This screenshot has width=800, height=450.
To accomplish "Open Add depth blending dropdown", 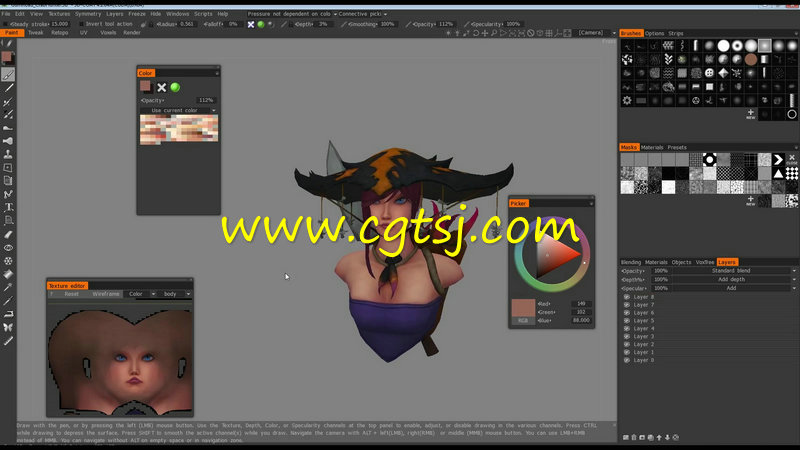I will click(734, 280).
